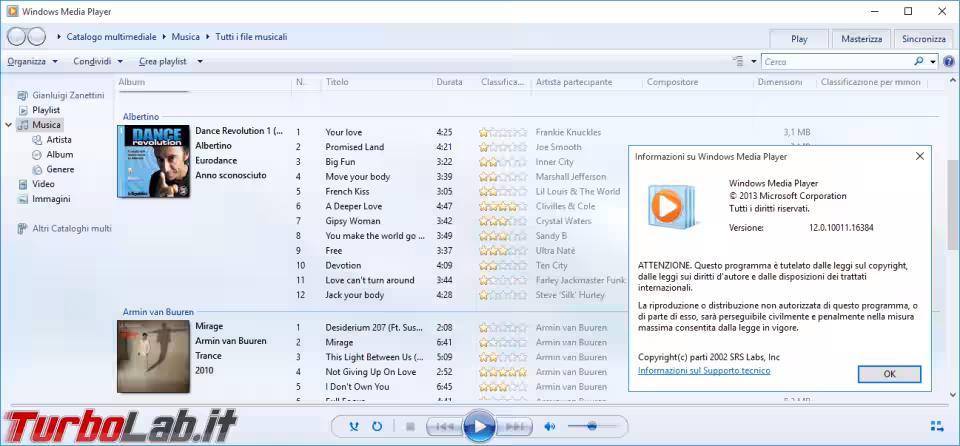Open the Organizza menu

(x=32, y=62)
